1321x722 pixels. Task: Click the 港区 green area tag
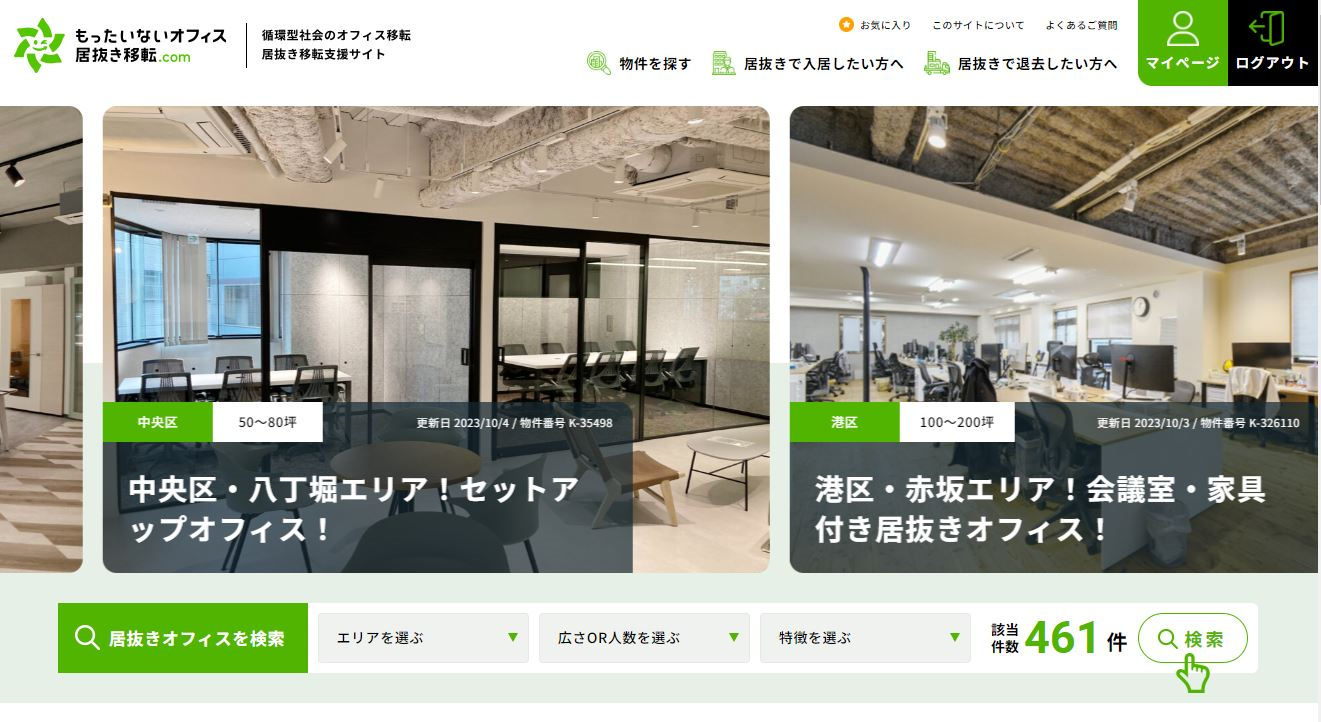(845, 422)
